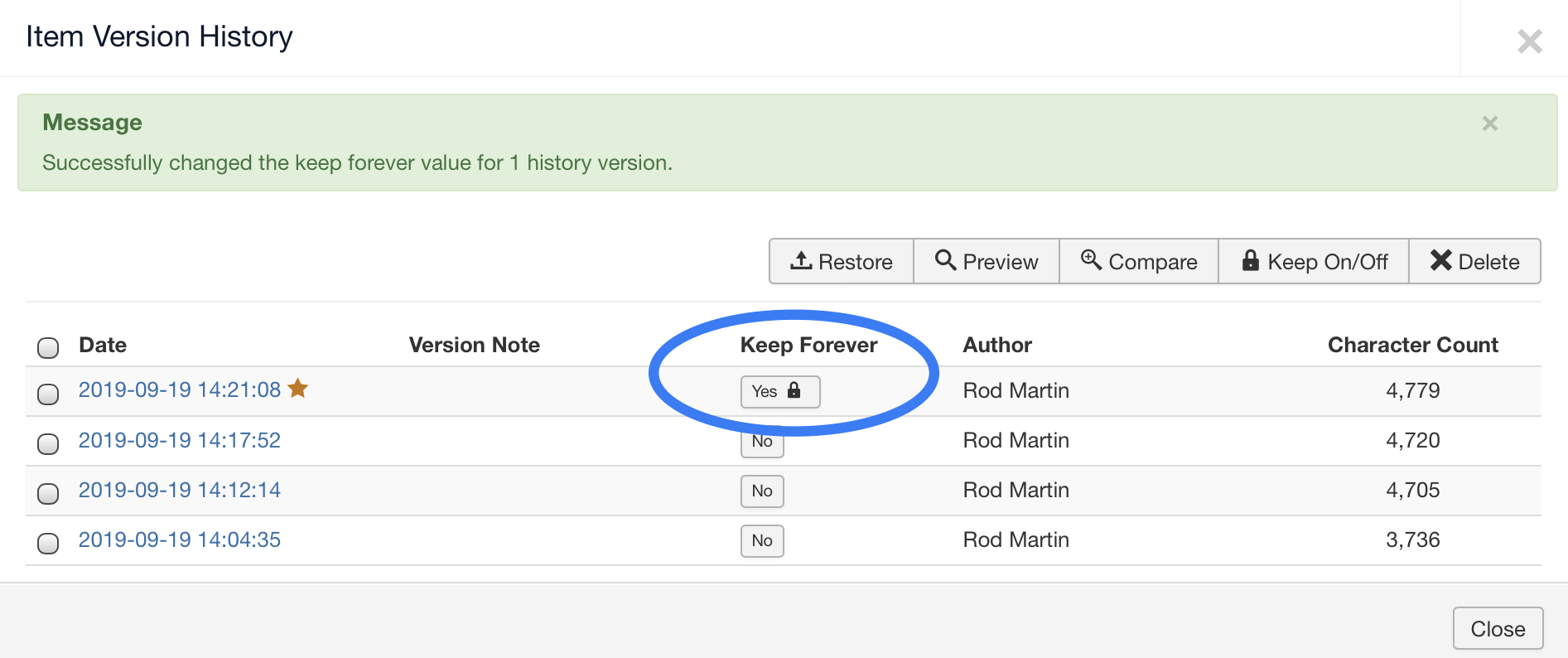Enable Keep Forever for 14:12:14 version
The width and height of the screenshot is (1568, 658).
pos(761,491)
